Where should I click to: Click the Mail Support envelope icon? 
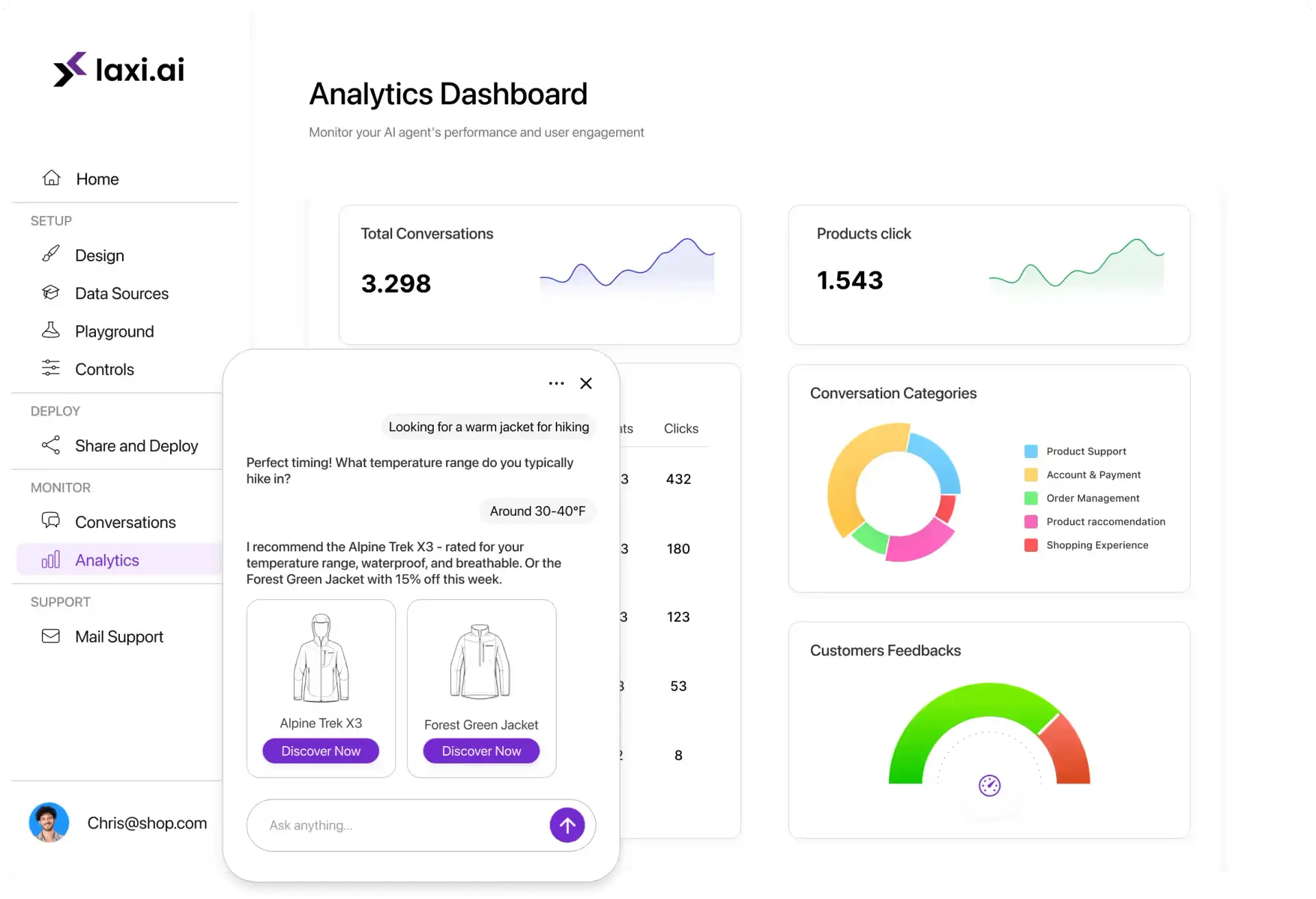pos(51,636)
